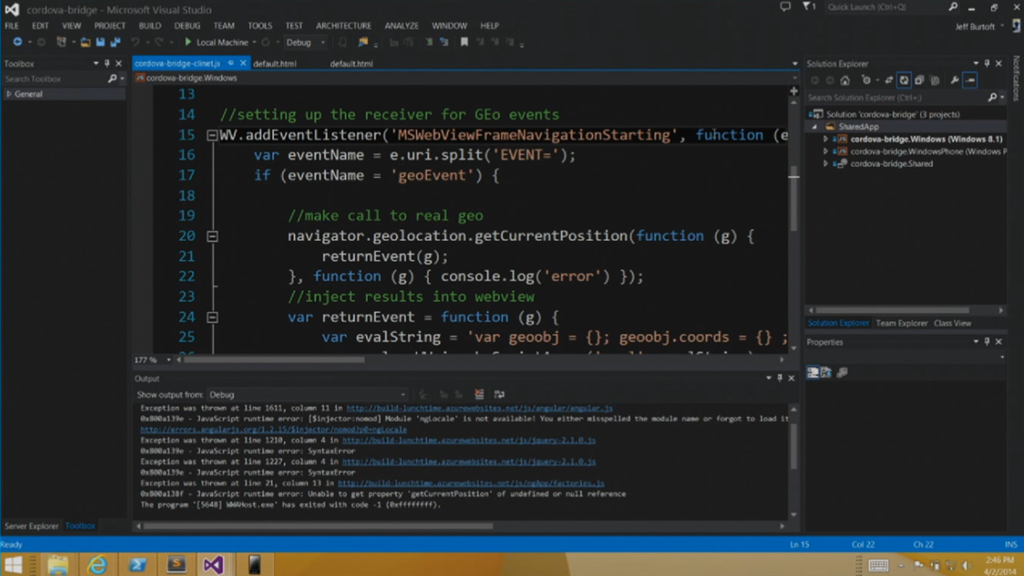
Task: Open the BUILD menu
Action: click(150, 25)
